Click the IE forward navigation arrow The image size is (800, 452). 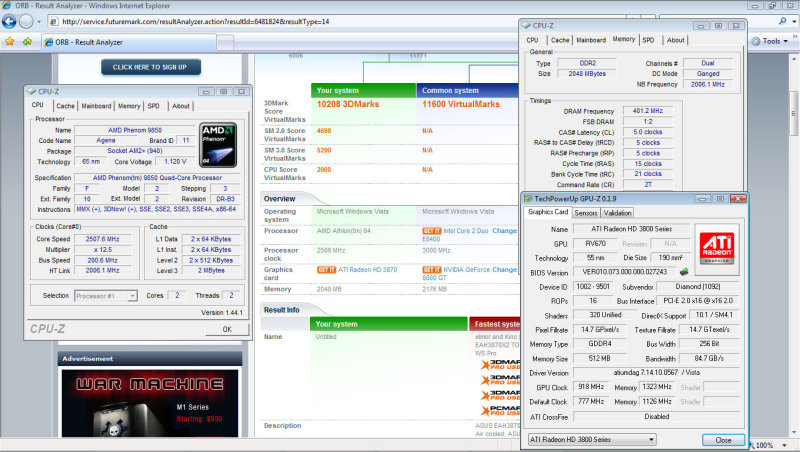[x=27, y=21]
